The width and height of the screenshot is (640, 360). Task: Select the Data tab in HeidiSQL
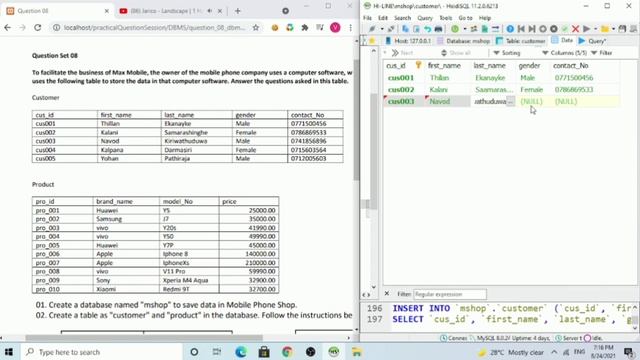(562, 40)
